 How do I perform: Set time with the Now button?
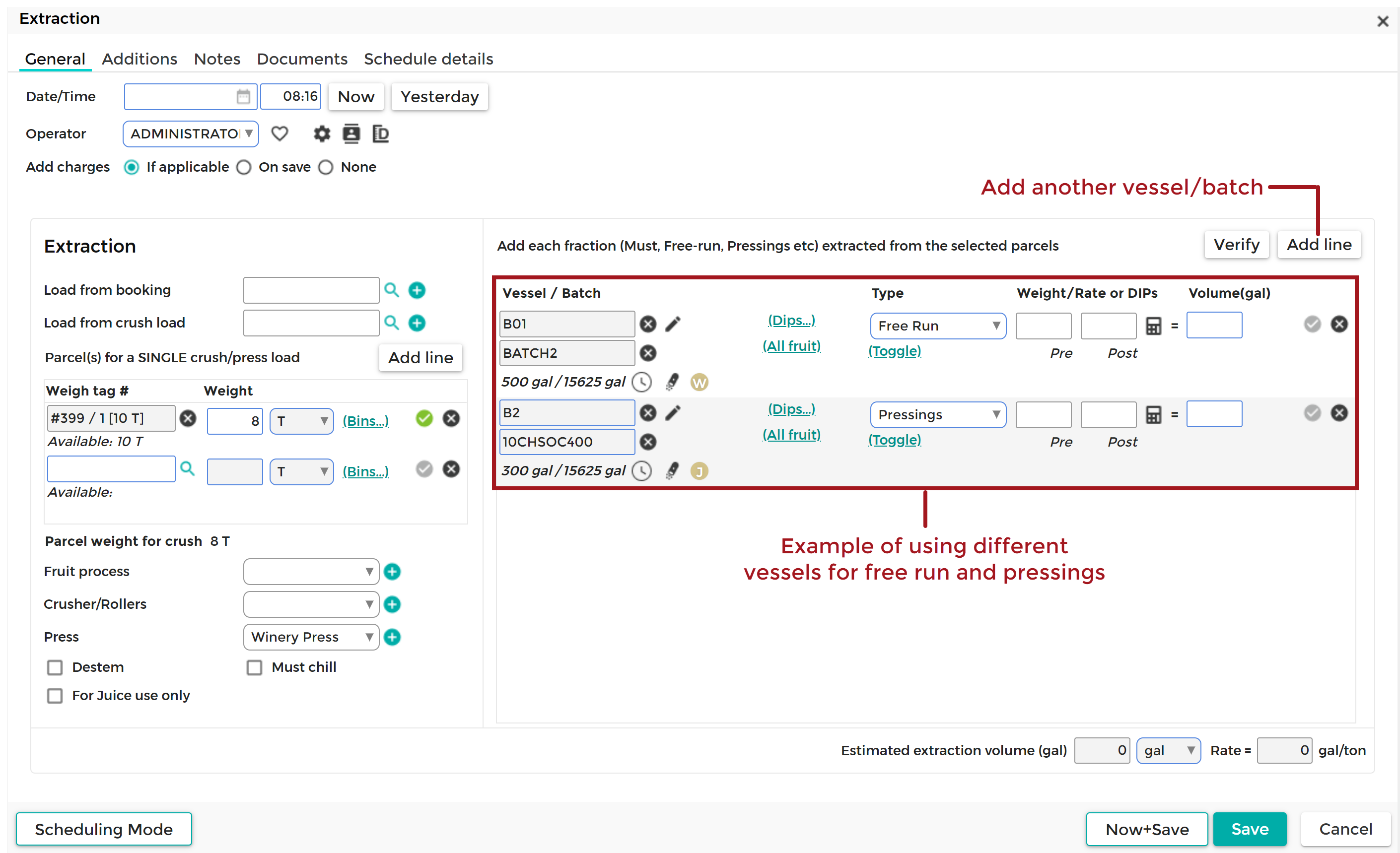pyautogui.click(x=356, y=97)
